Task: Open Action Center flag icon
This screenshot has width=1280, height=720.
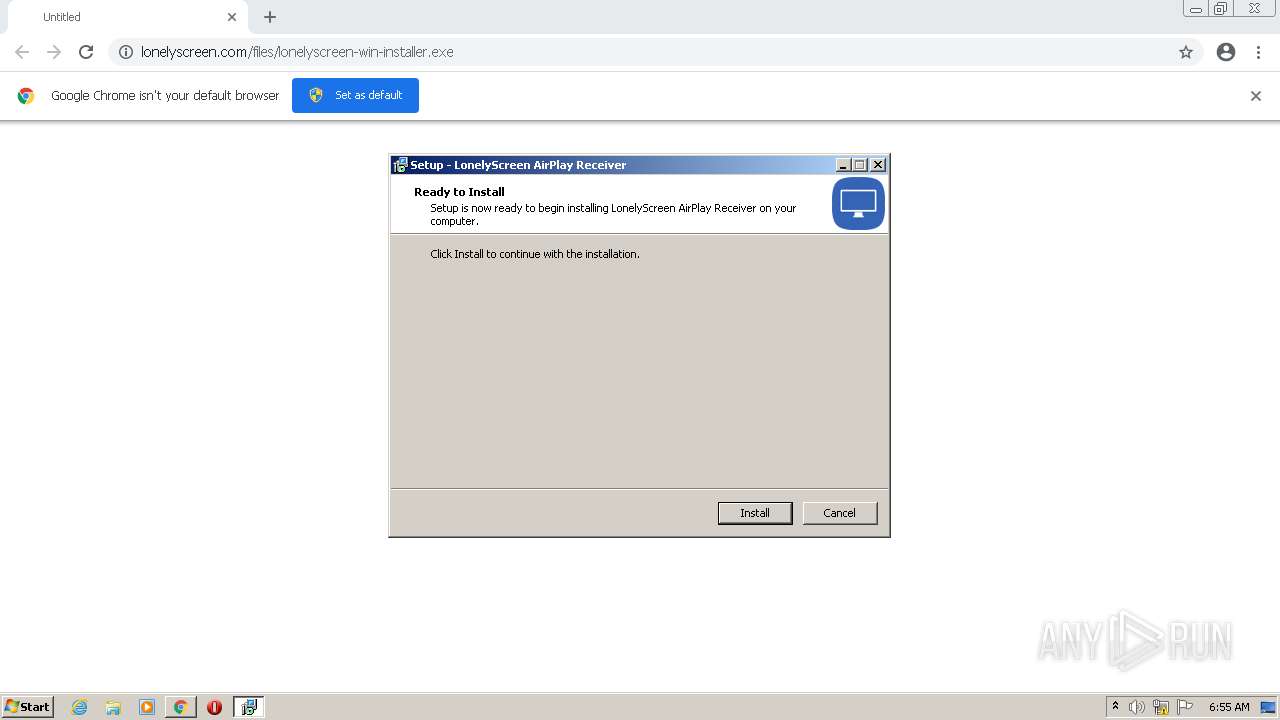Action: pos(1185,707)
